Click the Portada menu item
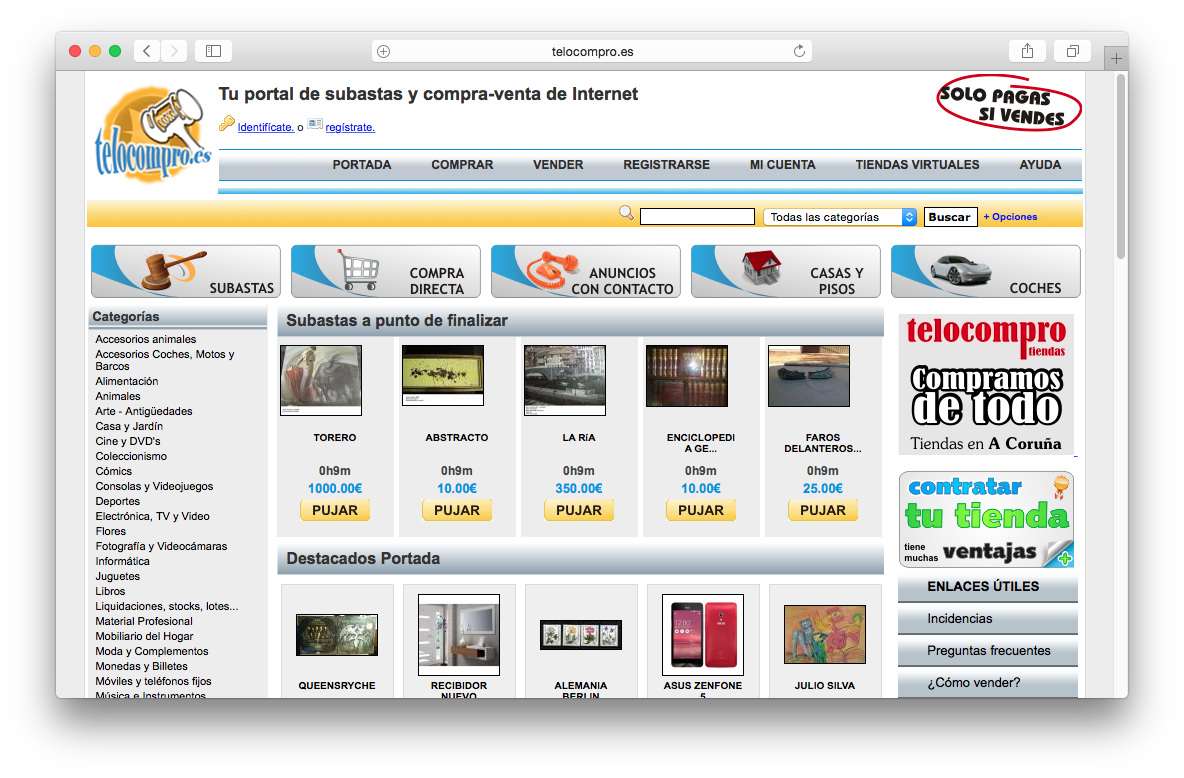The height and width of the screenshot is (778, 1184). 362,165
